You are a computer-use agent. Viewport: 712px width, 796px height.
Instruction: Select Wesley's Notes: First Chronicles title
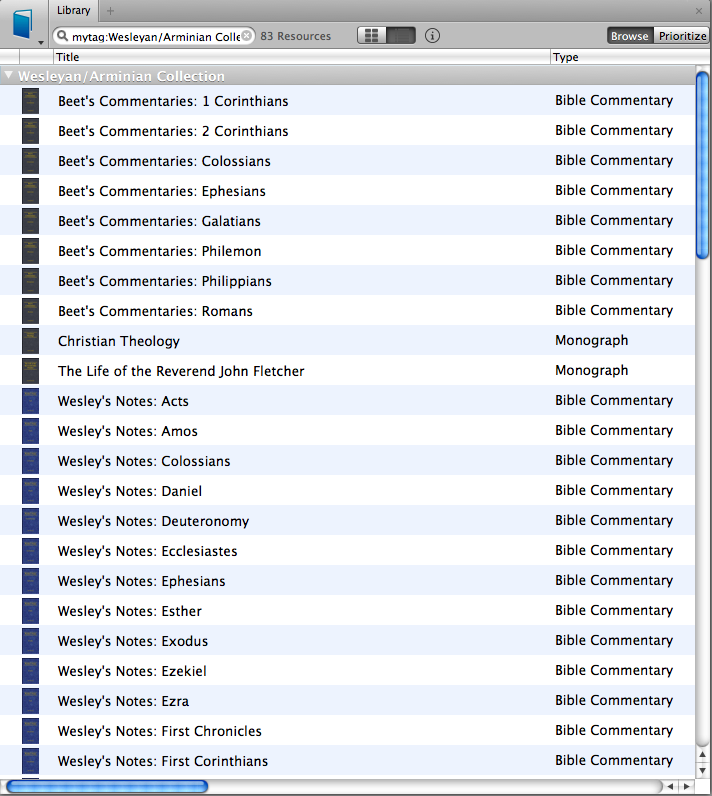[160, 731]
